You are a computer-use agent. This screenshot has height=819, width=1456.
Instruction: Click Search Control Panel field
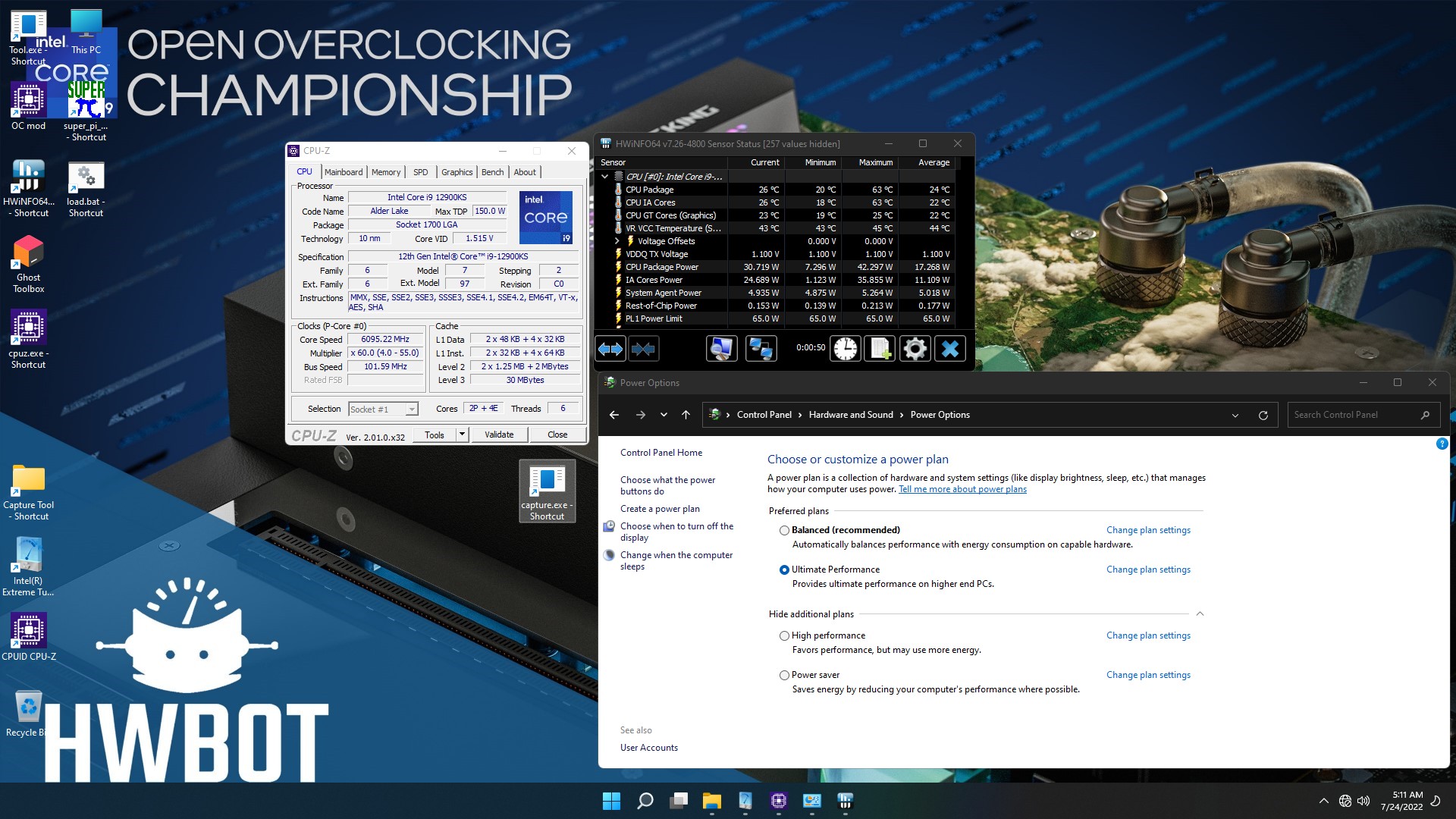1363,415
